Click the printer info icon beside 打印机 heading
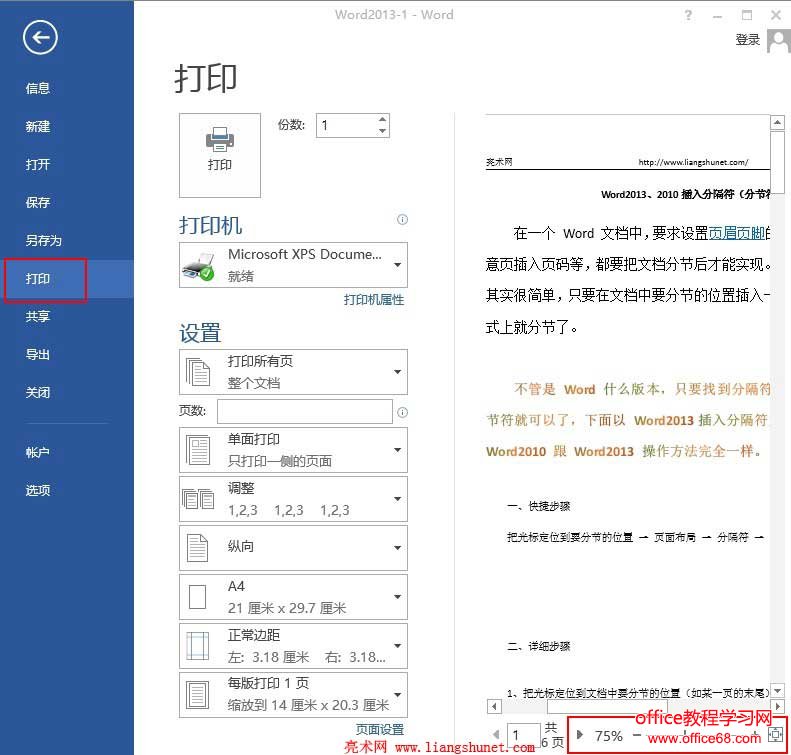Image resolution: width=791 pixels, height=755 pixels. click(x=402, y=219)
